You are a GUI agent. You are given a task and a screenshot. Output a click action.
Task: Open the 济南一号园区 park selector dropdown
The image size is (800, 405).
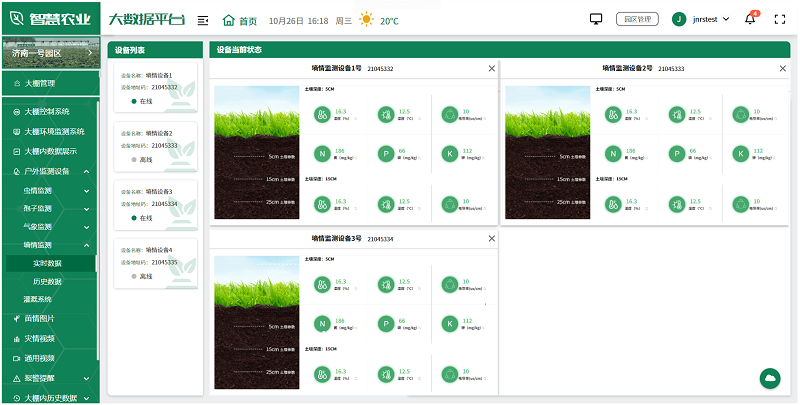pos(48,53)
